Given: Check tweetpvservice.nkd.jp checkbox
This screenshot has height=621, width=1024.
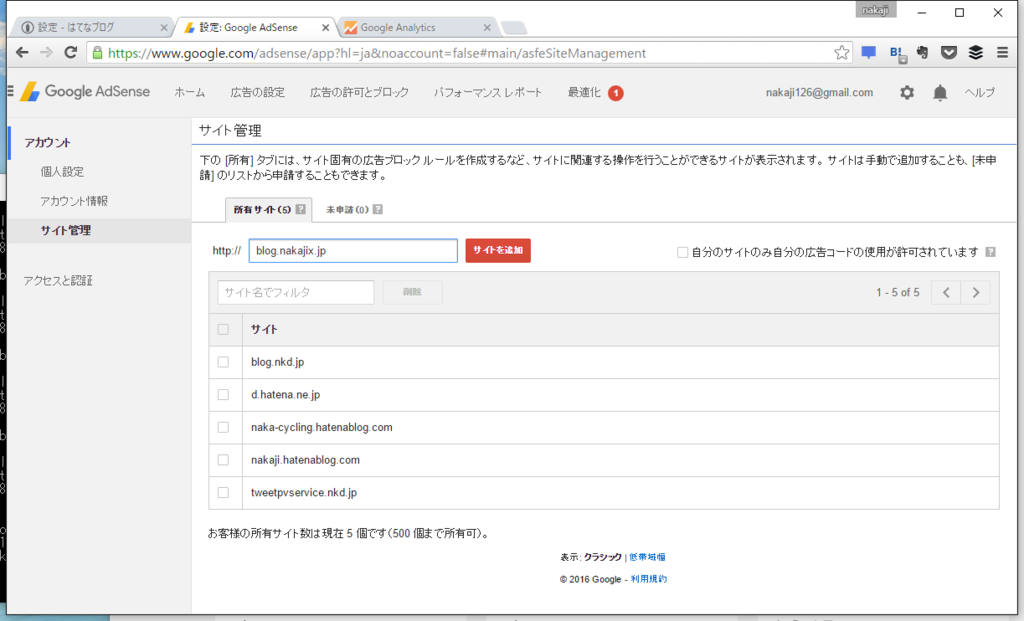Looking at the screenshot, I should [x=223, y=492].
